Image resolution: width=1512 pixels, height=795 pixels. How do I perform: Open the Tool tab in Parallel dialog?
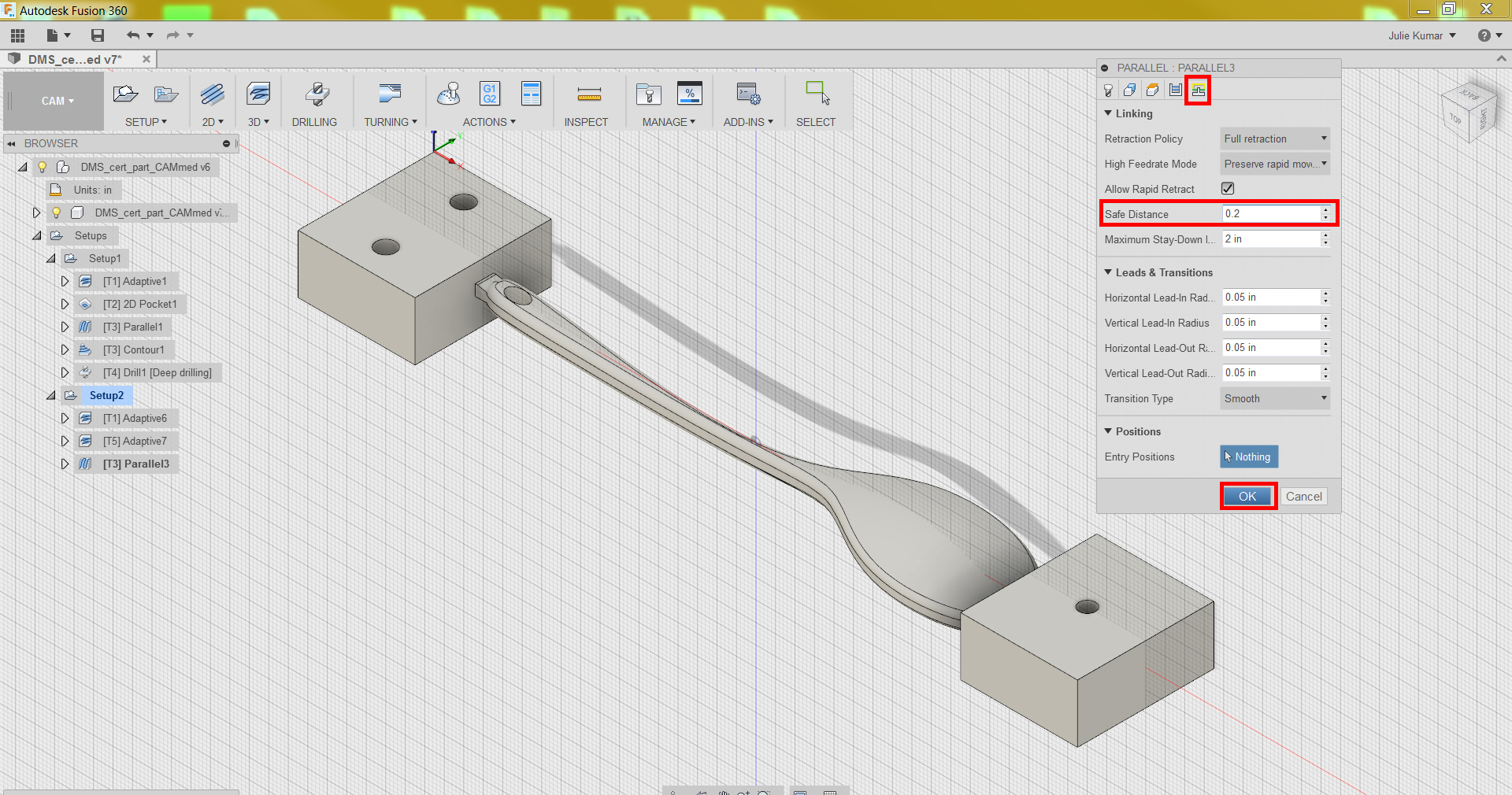point(1108,90)
